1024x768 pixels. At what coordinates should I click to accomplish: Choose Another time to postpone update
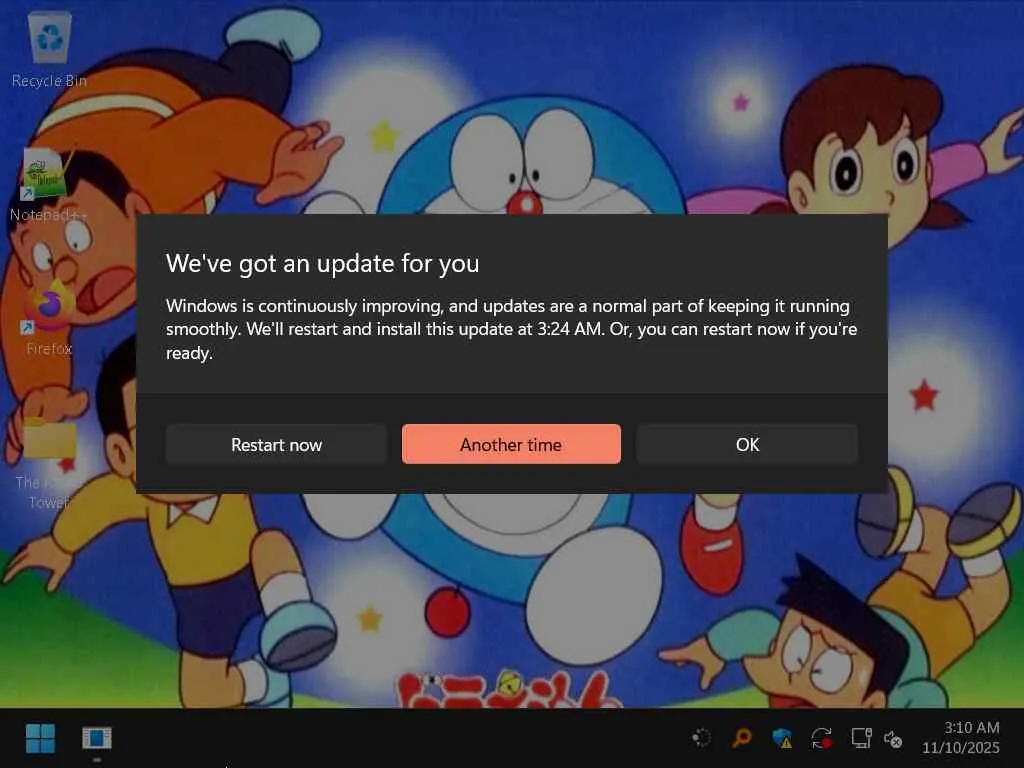click(511, 444)
